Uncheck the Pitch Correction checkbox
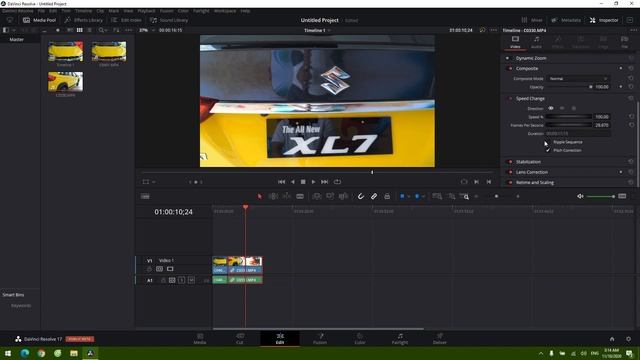The height and width of the screenshot is (360, 640). [x=548, y=150]
